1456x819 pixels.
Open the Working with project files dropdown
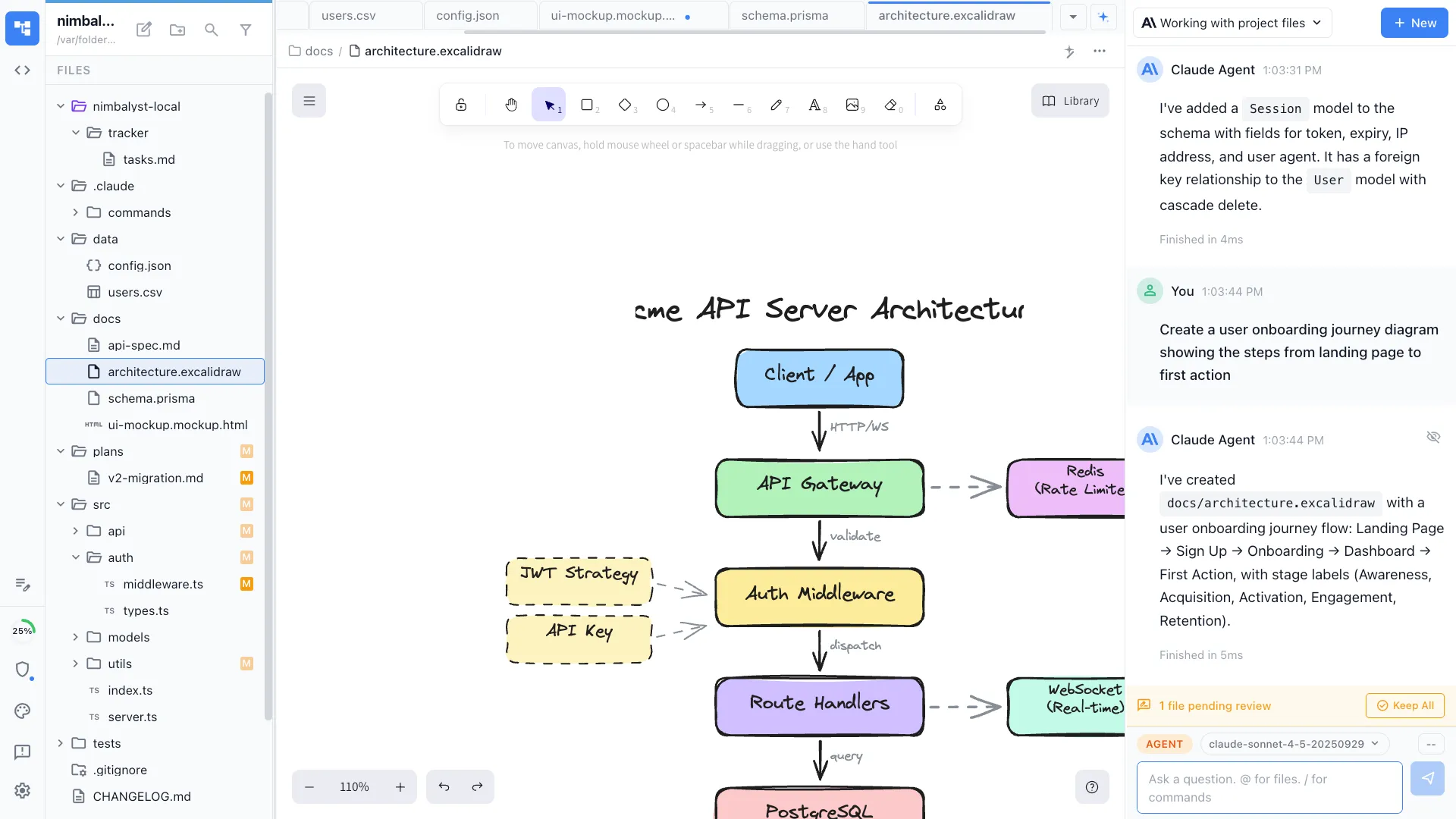(1232, 23)
